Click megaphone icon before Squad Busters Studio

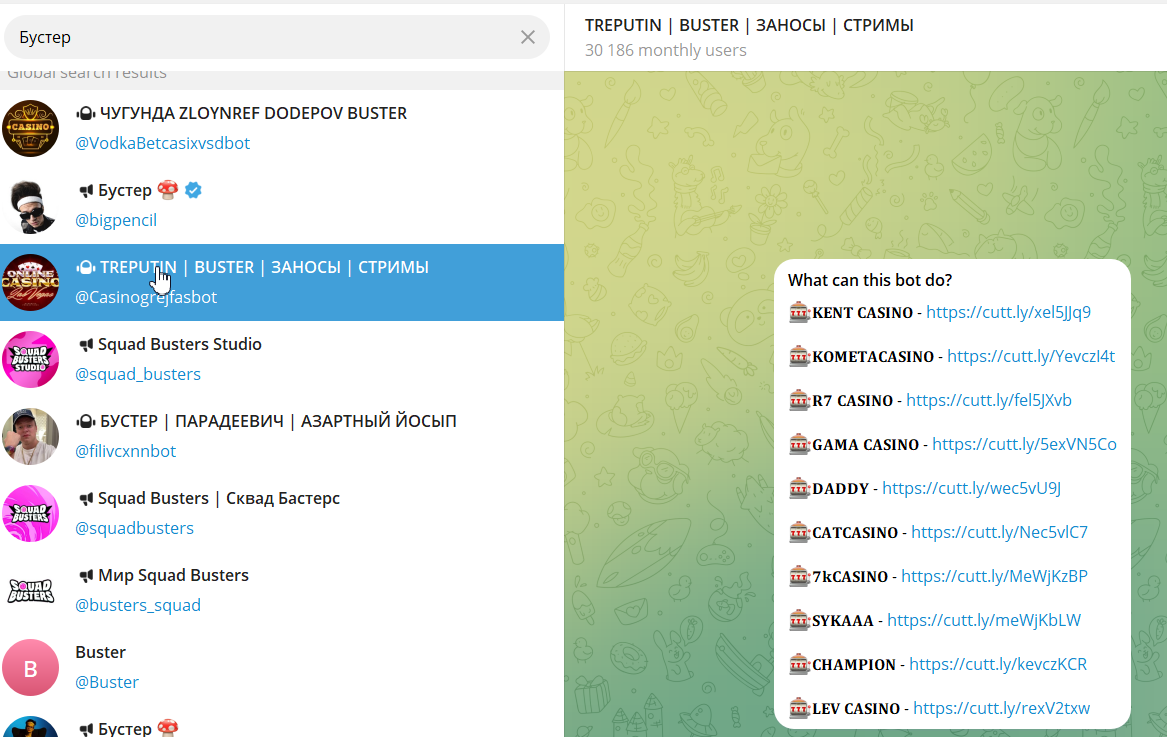coord(86,345)
